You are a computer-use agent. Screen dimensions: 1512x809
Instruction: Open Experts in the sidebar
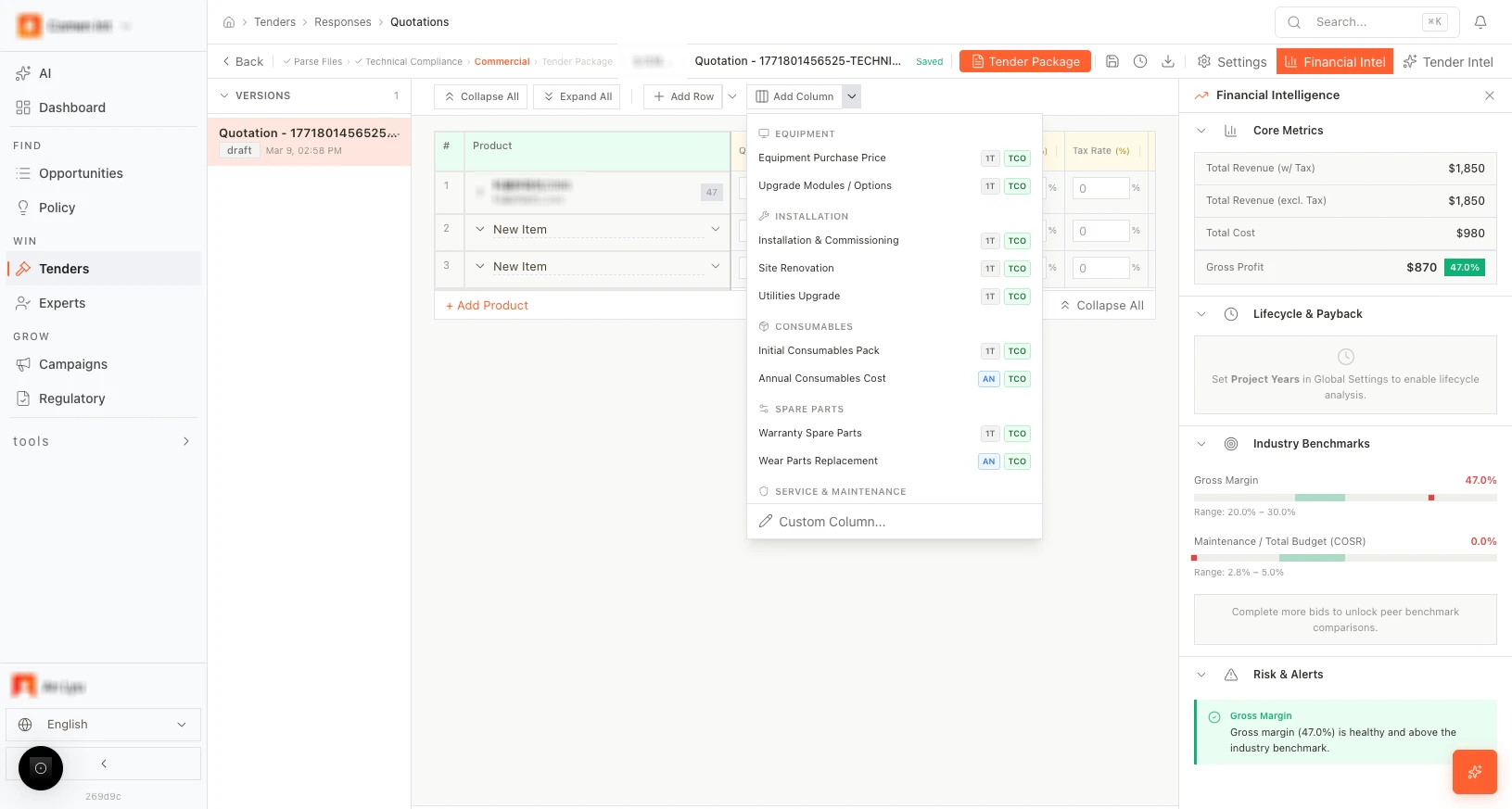click(103, 303)
